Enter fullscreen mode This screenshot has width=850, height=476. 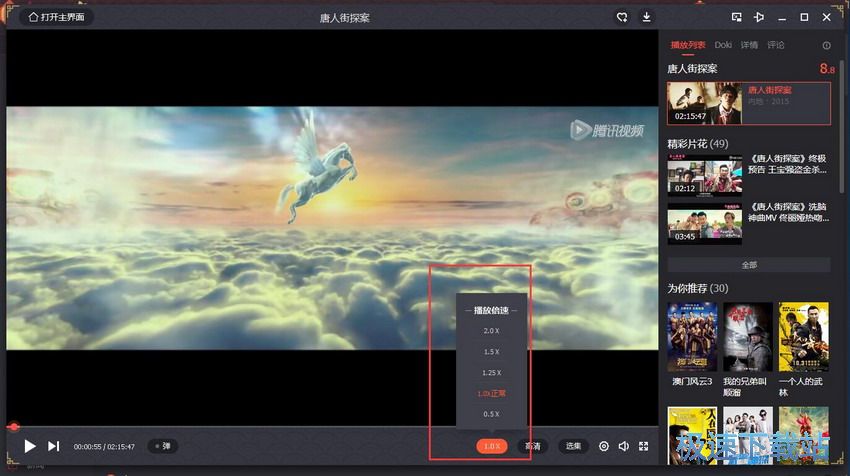point(643,446)
